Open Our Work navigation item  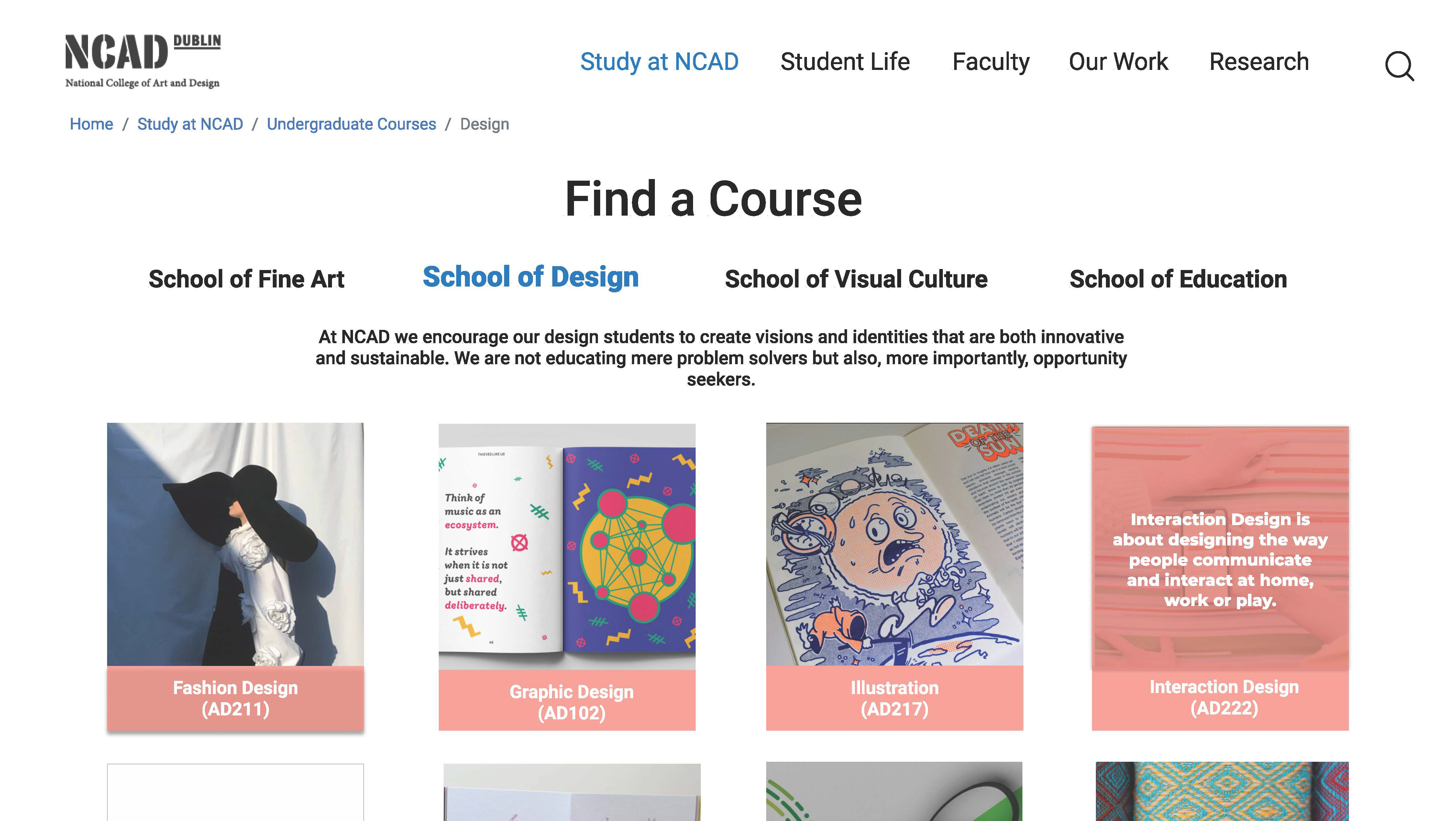[1118, 62]
